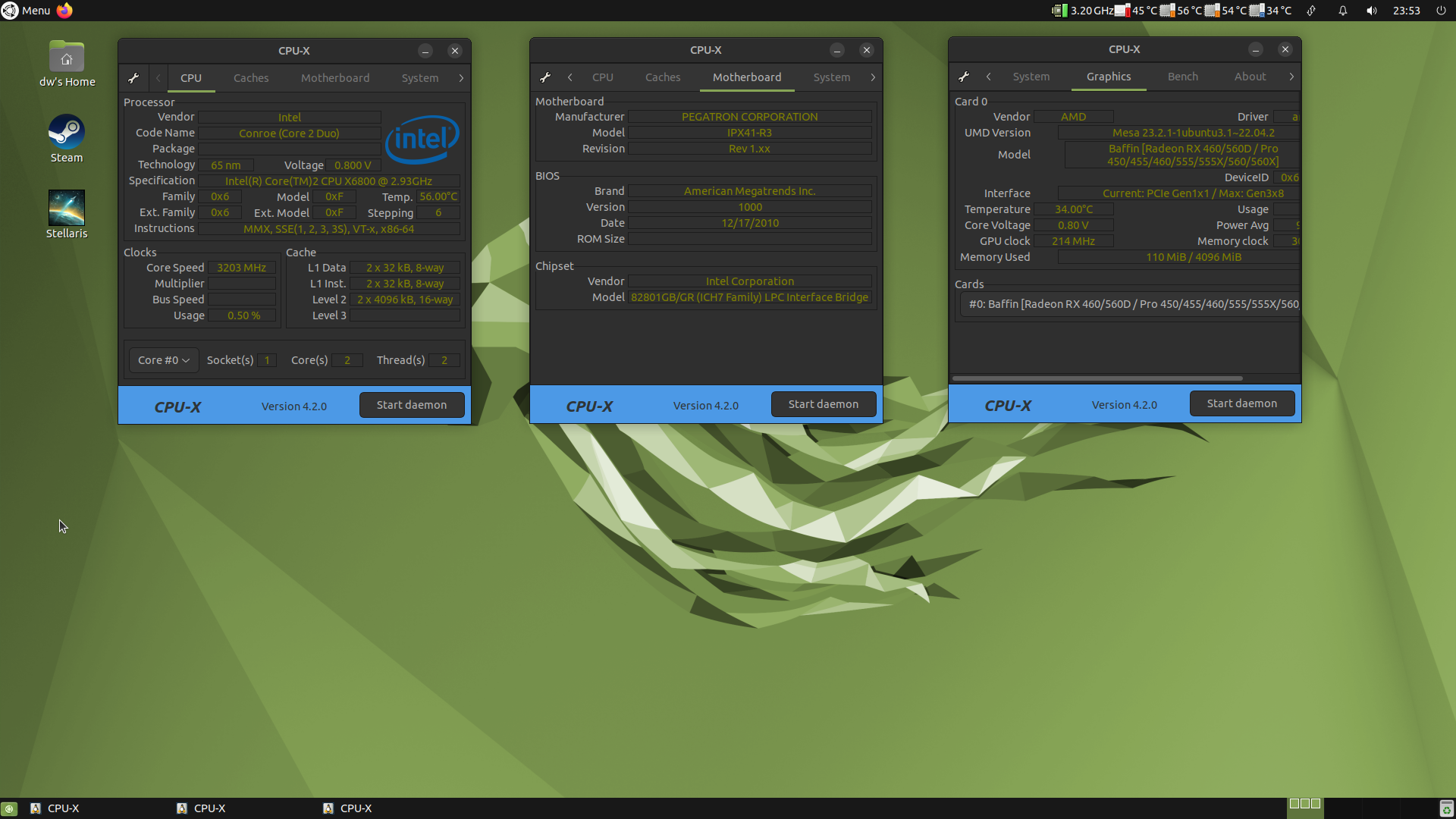Launch Steam from desktop icon
Screen dimensions: 1456x819
(x=67, y=139)
